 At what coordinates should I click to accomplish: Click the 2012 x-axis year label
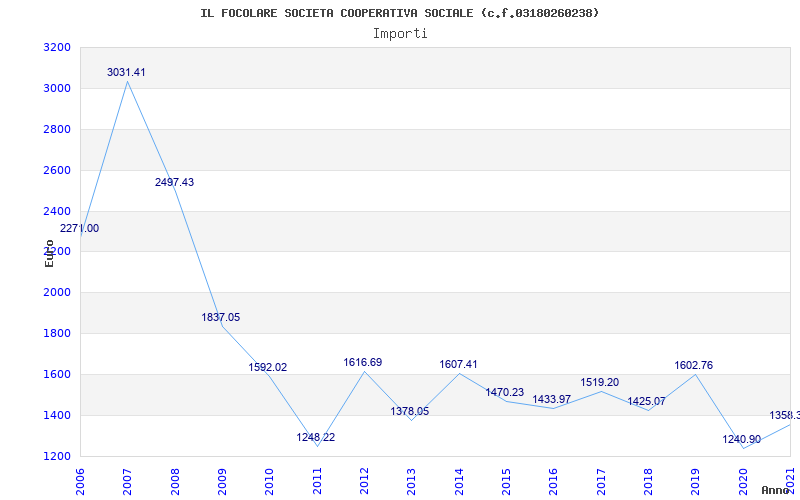pos(364,481)
